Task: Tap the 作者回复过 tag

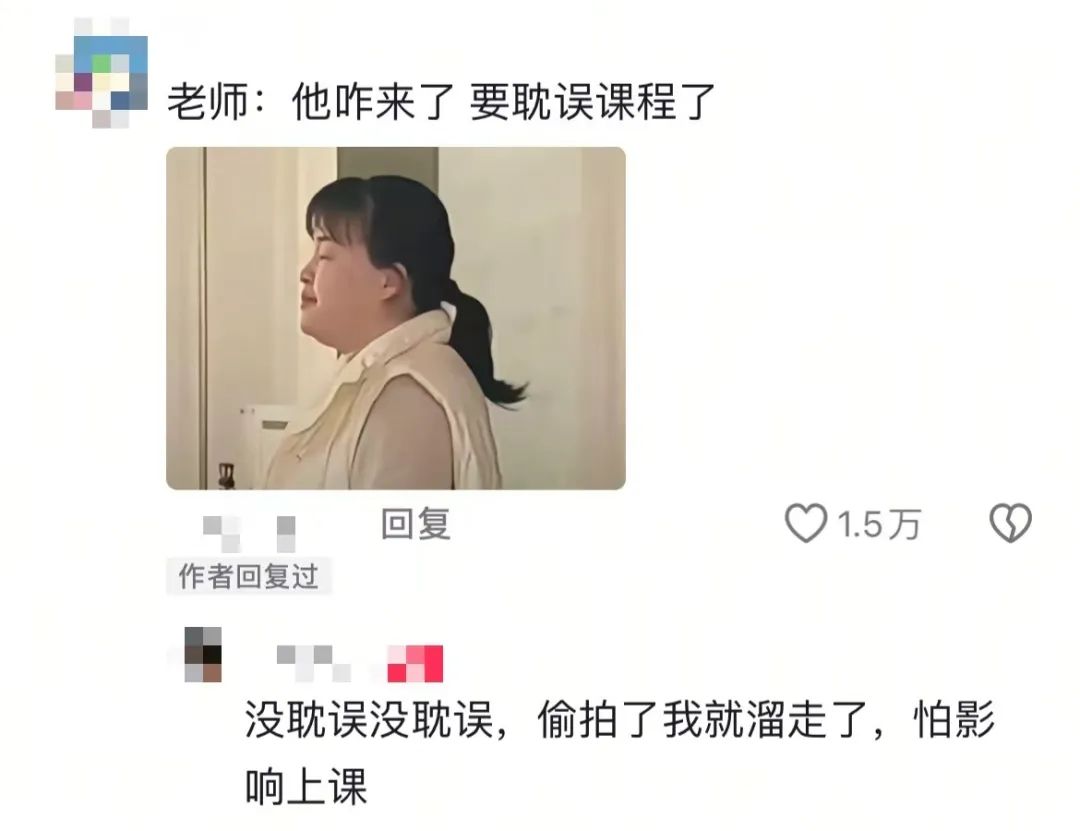Action: 249,577
